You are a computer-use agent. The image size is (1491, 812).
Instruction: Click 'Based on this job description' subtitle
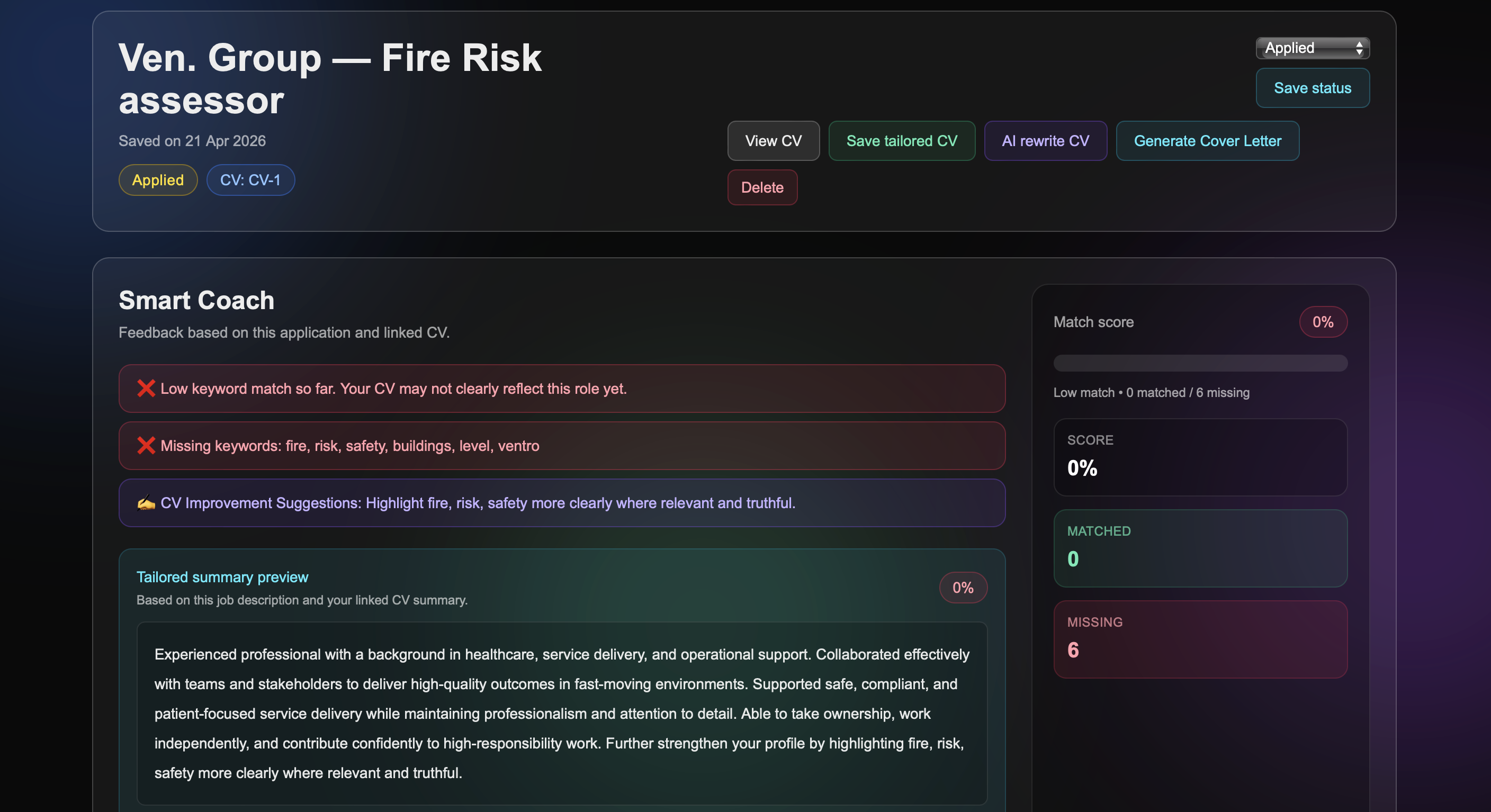(302, 600)
